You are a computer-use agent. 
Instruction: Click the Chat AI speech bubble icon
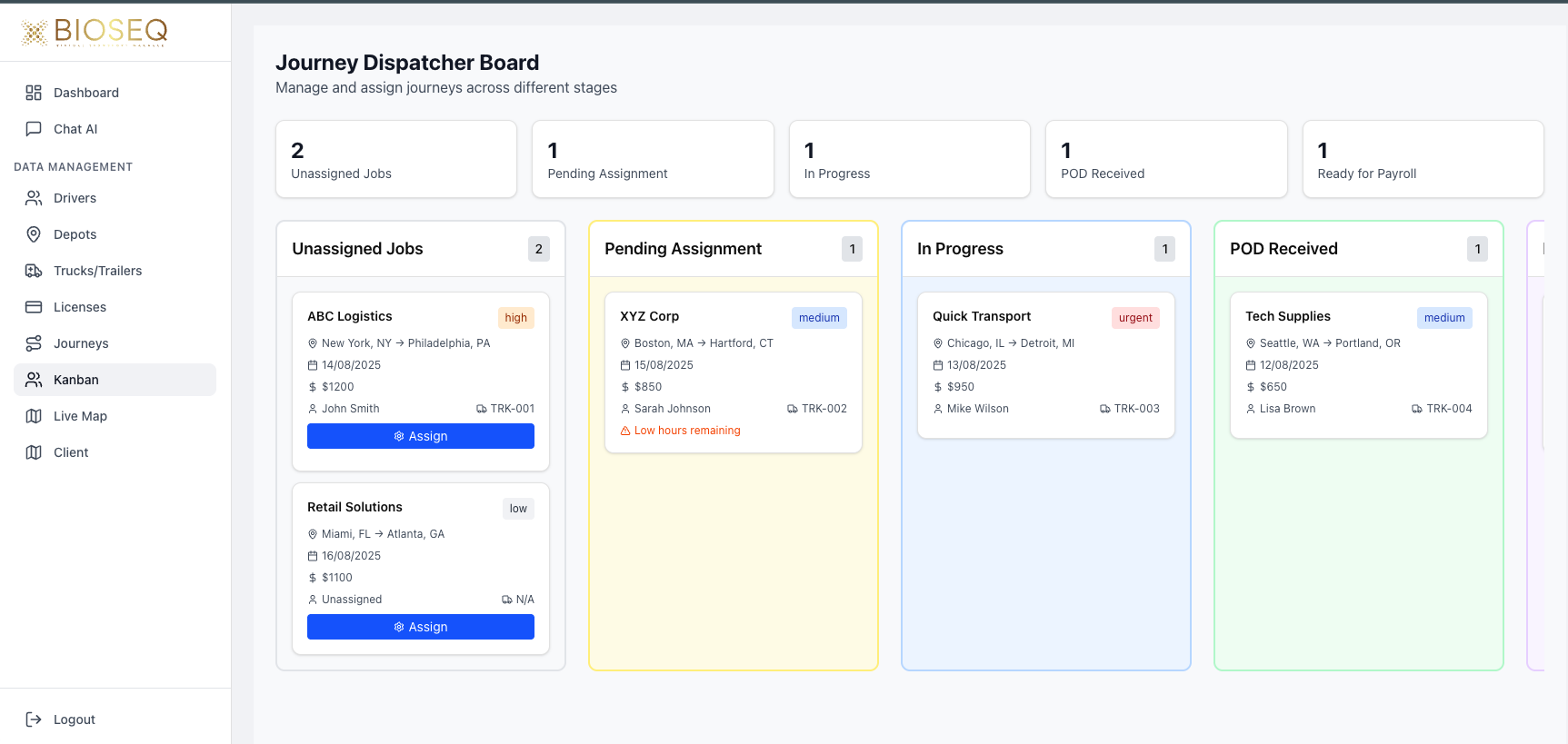pos(34,129)
